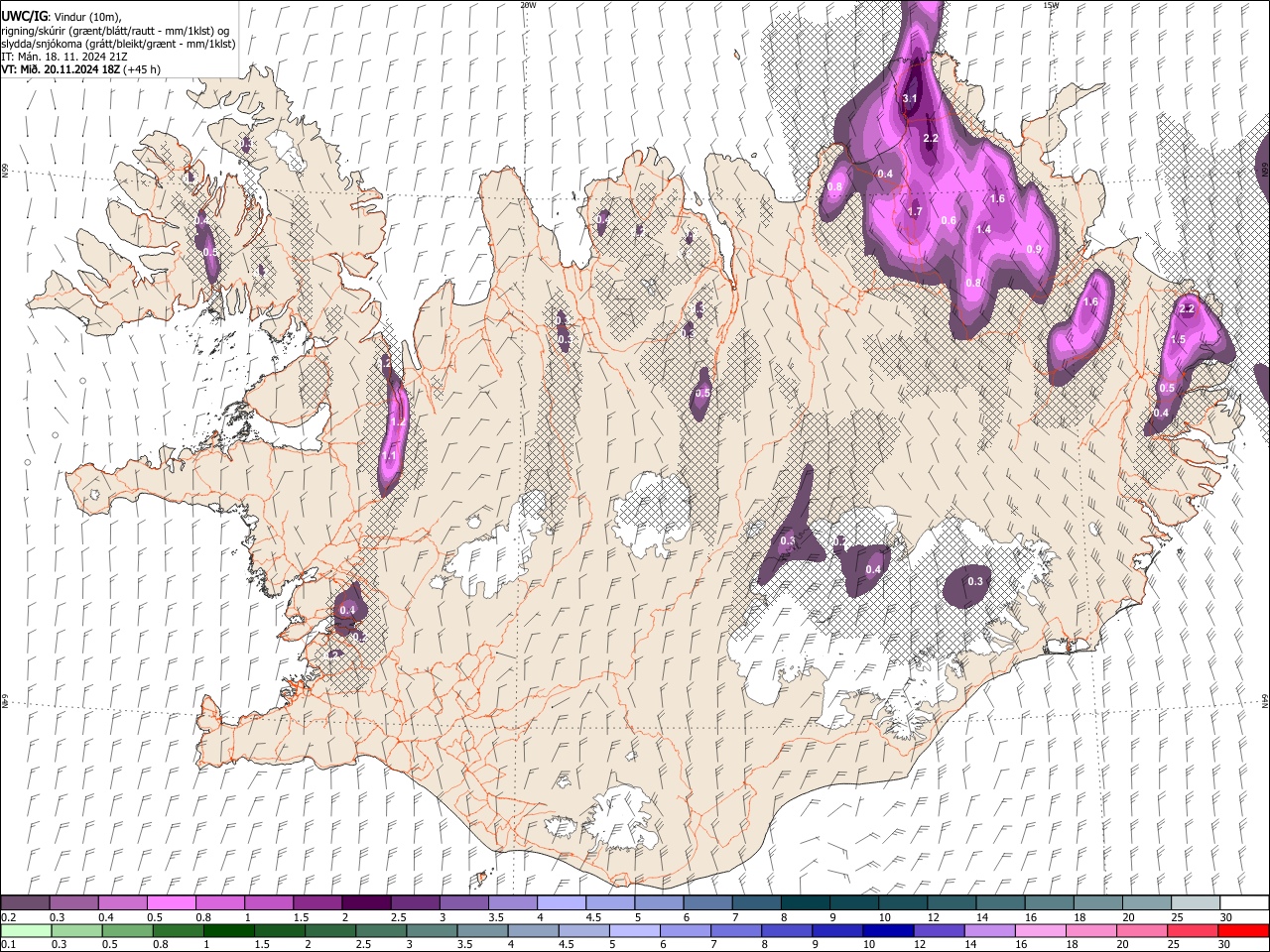
Task: Click upper legend swatch between 20 and 25
Action: [x=1148, y=902]
